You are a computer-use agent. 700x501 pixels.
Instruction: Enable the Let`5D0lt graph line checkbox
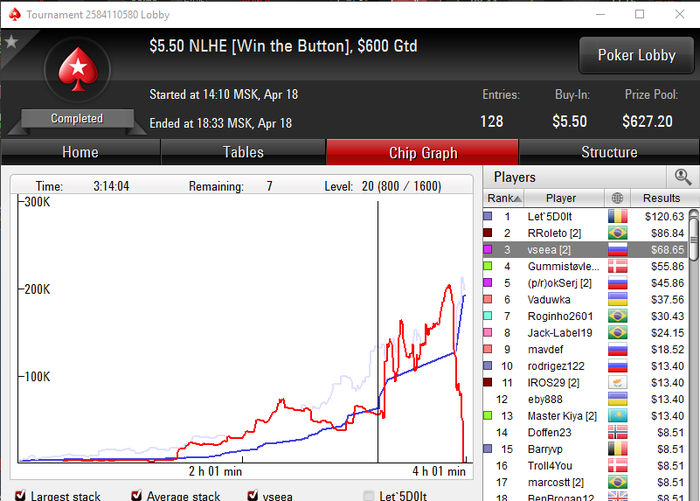[x=368, y=495]
